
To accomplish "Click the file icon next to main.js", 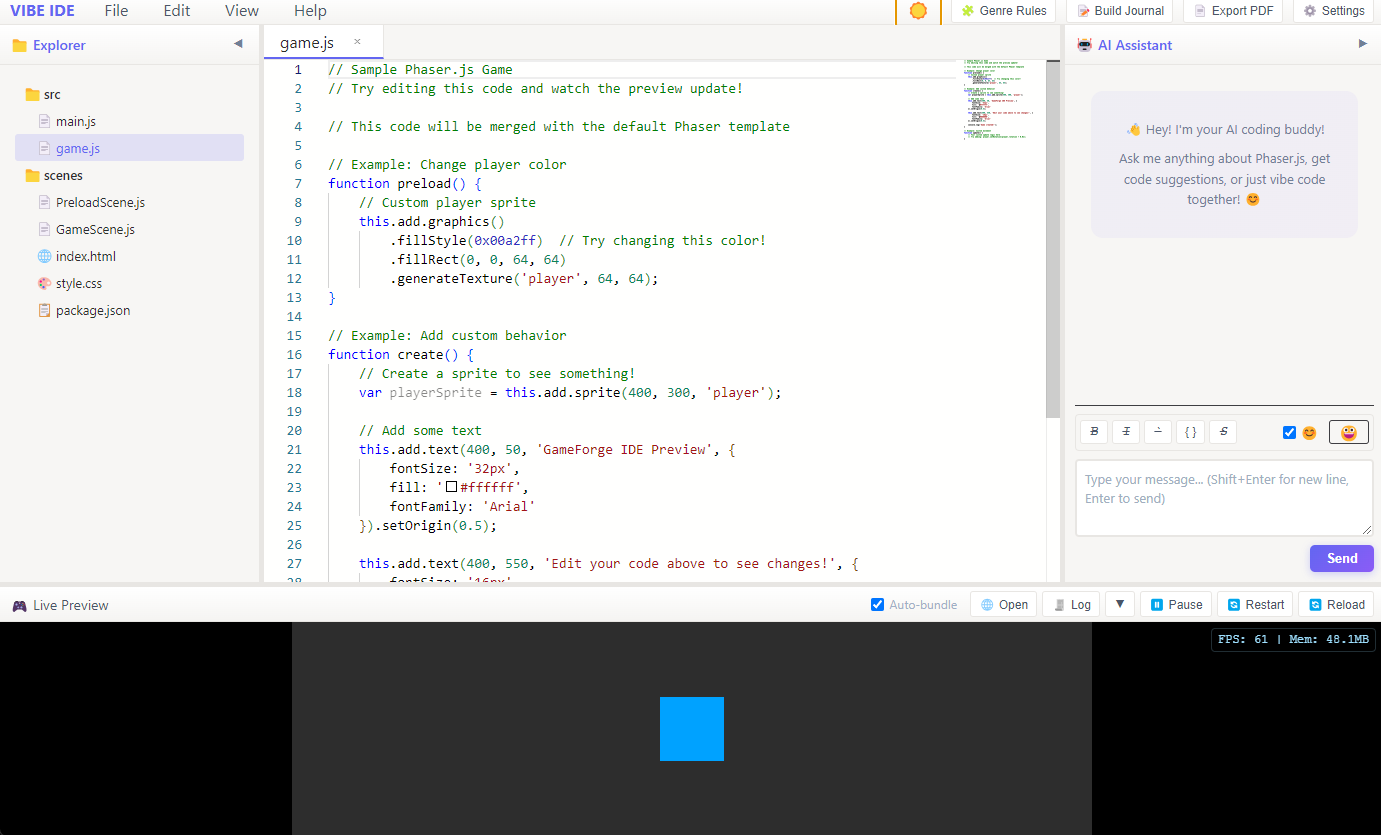I will point(44,121).
